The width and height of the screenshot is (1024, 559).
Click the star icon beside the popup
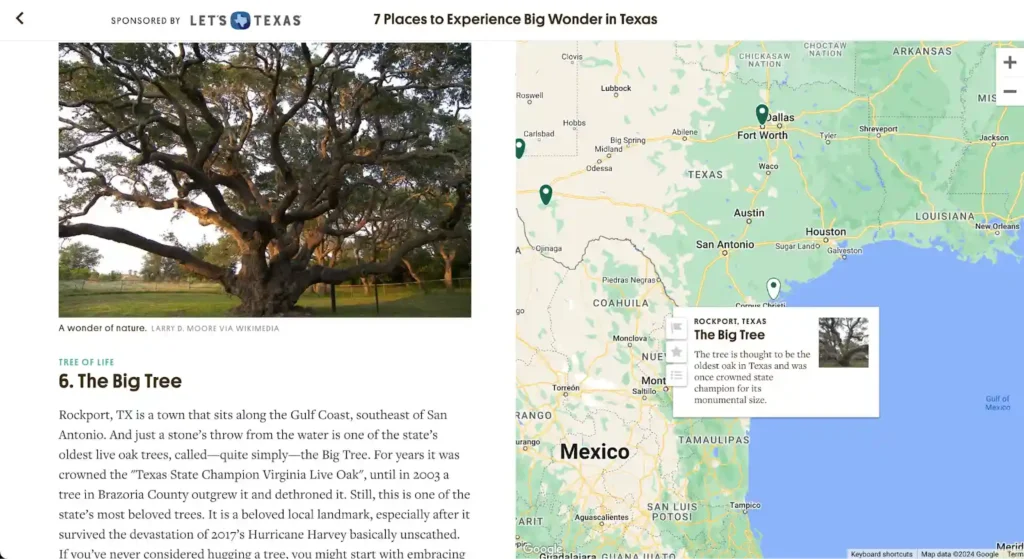677,352
